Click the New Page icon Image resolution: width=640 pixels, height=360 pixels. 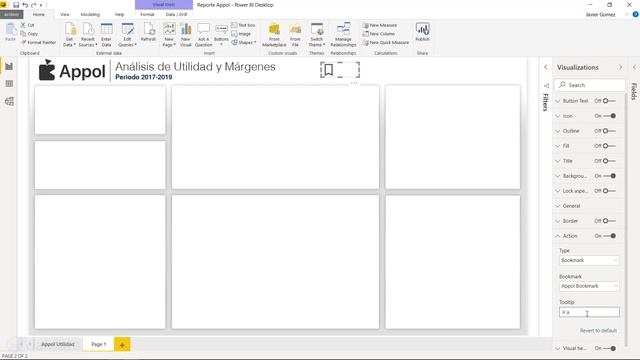click(169, 29)
